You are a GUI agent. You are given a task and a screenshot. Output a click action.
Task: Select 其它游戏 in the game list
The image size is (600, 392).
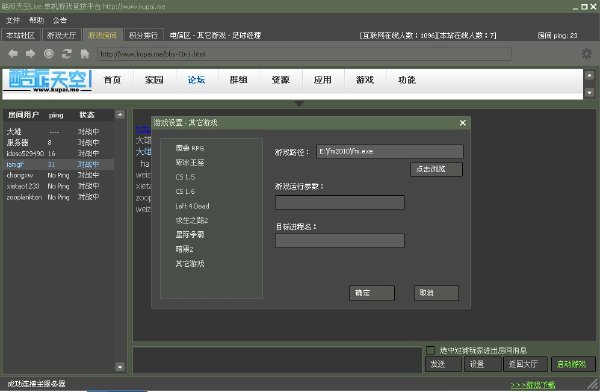click(190, 264)
